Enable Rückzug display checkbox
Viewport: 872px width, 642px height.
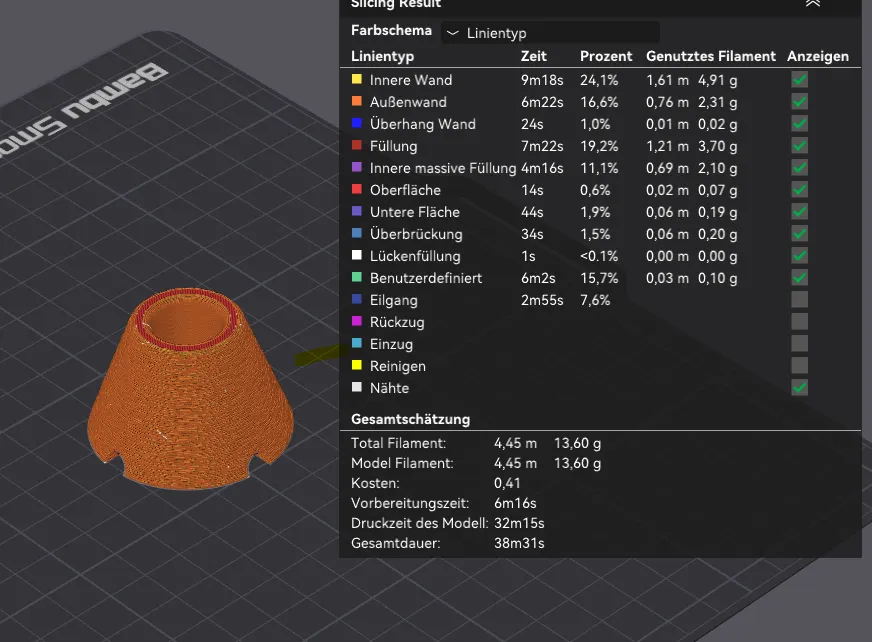point(800,322)
